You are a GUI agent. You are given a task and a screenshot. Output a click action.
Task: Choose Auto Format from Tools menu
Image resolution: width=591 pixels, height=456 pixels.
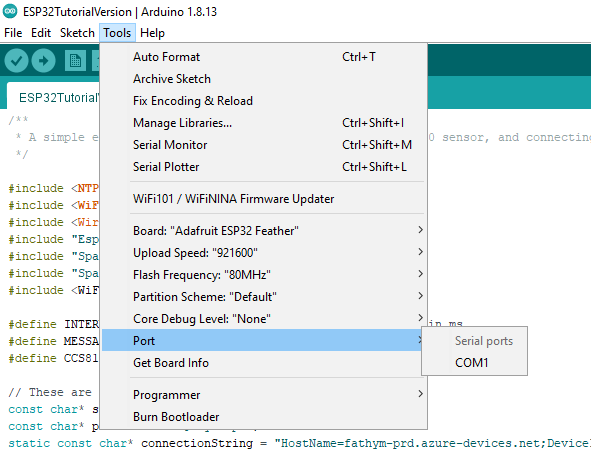264,57
